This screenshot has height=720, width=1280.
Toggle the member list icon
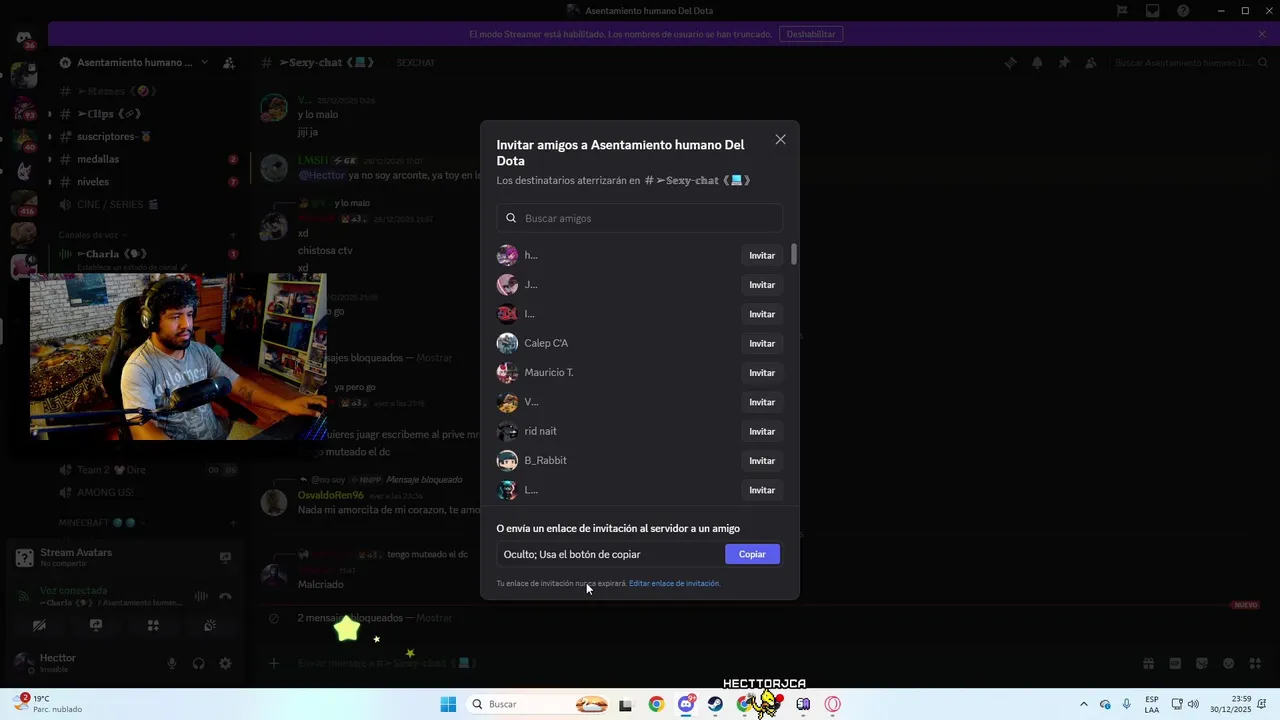point(1091,62)
